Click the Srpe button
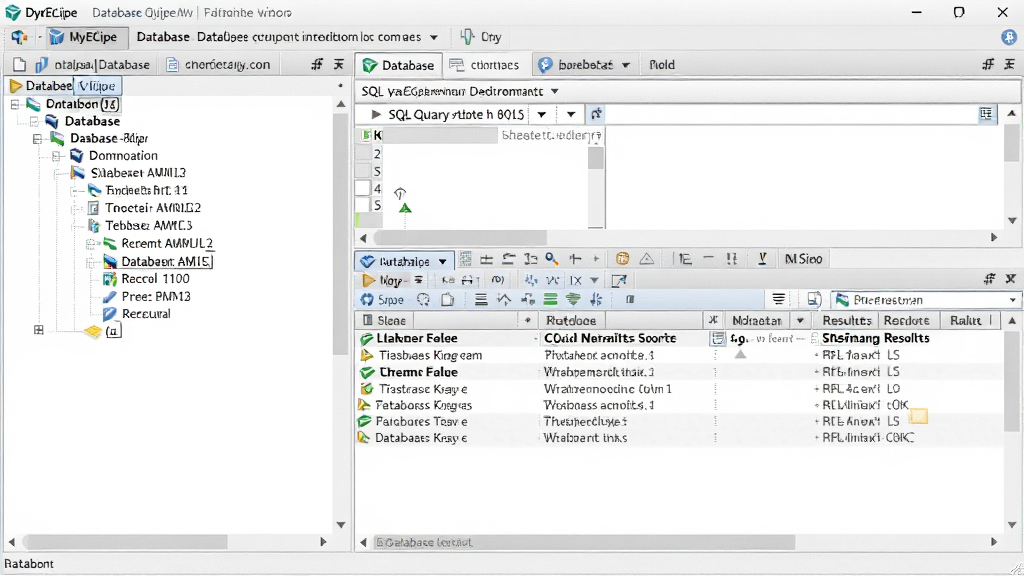This screenshot has height=576, width=1024. (383, 300)
